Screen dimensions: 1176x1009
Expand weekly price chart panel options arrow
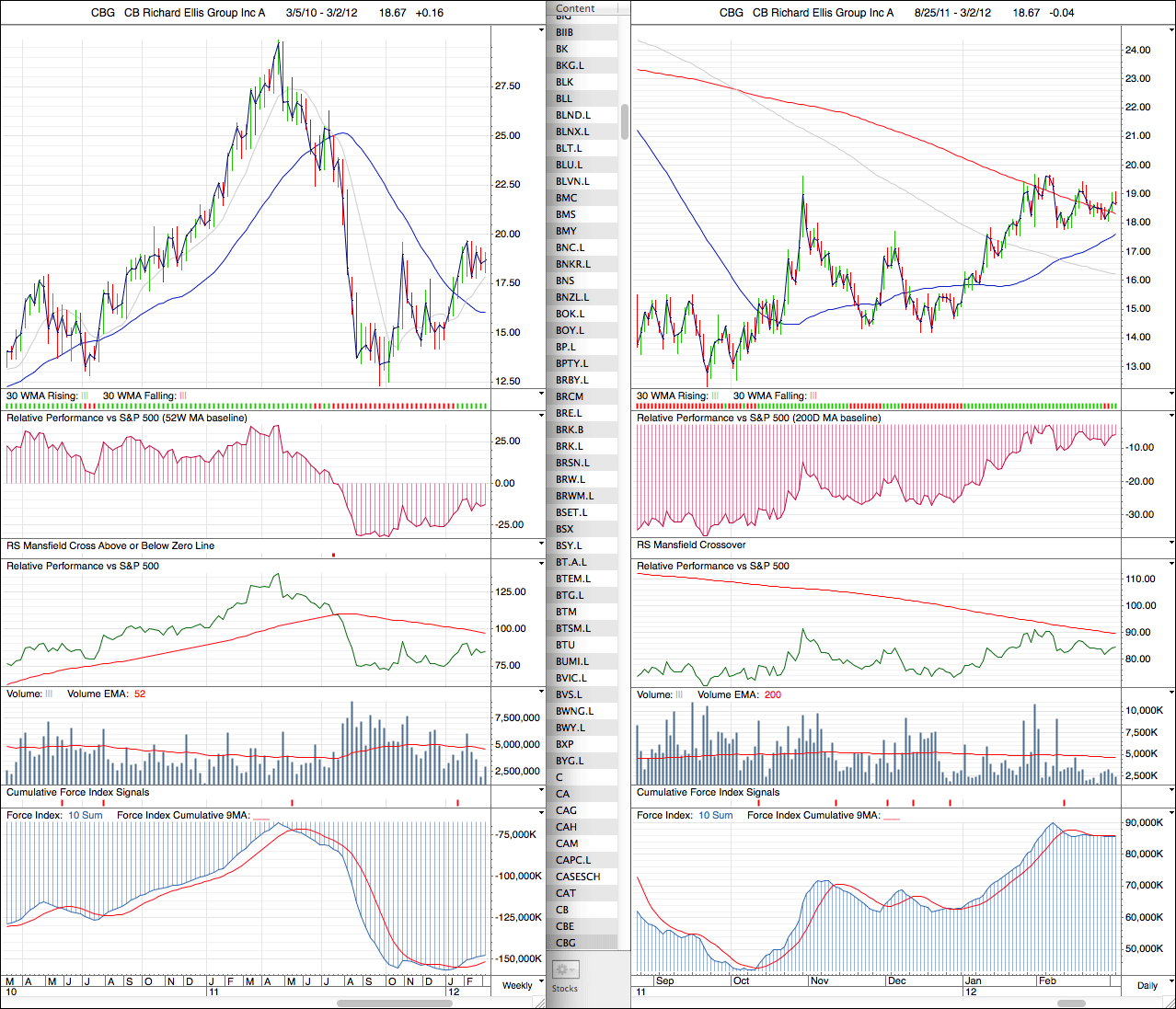coord(540,30)
